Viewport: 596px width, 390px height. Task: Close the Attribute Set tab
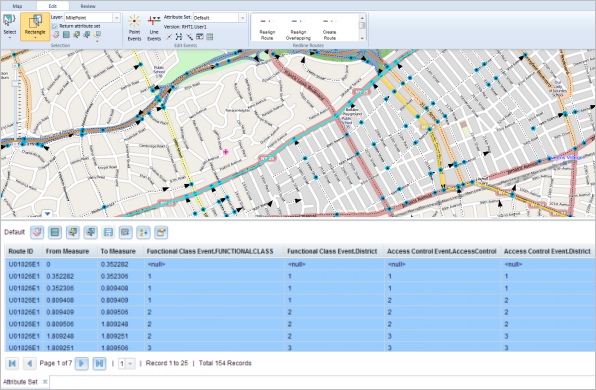click(x=45, y=382)
